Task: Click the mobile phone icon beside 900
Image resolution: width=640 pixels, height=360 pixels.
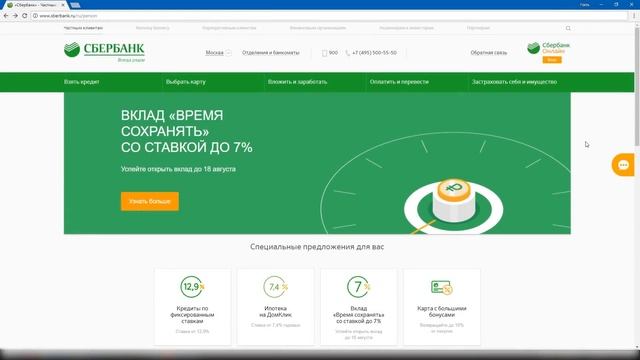Action: pos(324,53)
